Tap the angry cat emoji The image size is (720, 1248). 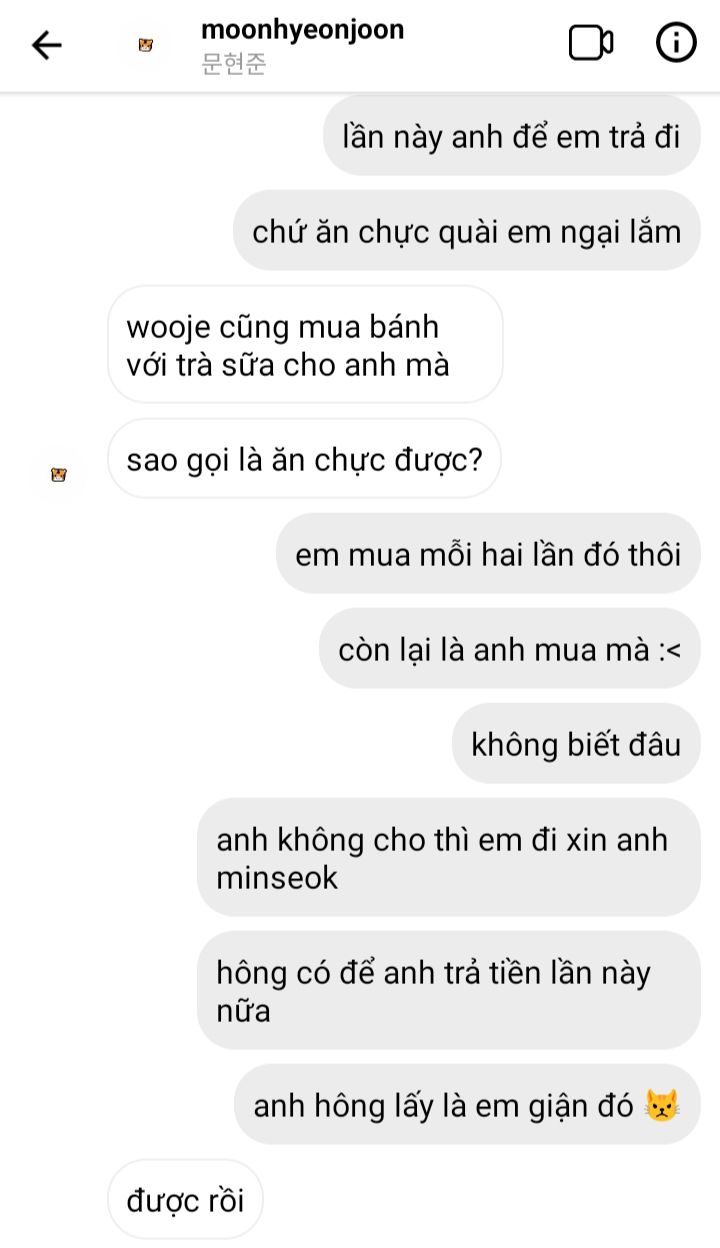663,1106
